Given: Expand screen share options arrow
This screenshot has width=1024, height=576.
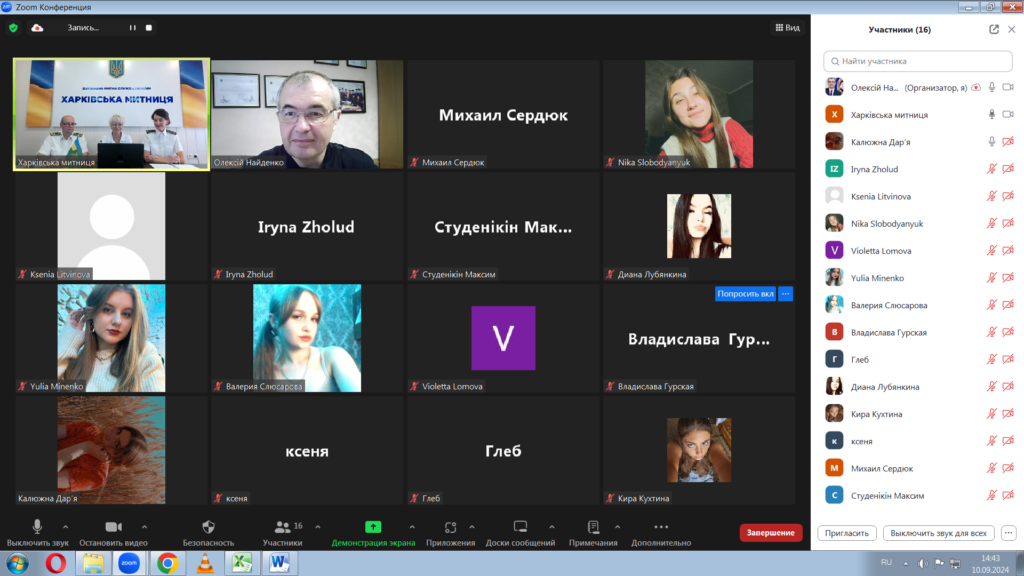Looking at the screenshot, I should (x=412, y=526).
